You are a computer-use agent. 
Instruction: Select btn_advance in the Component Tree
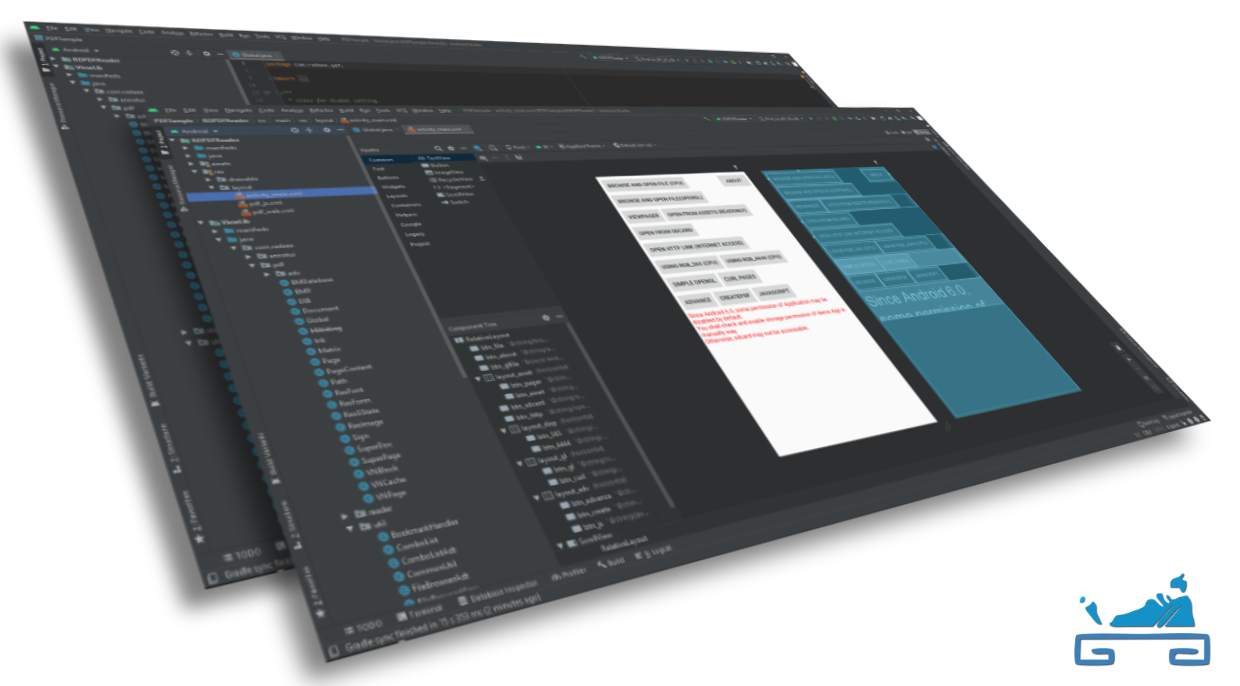(x=585, y=501)
